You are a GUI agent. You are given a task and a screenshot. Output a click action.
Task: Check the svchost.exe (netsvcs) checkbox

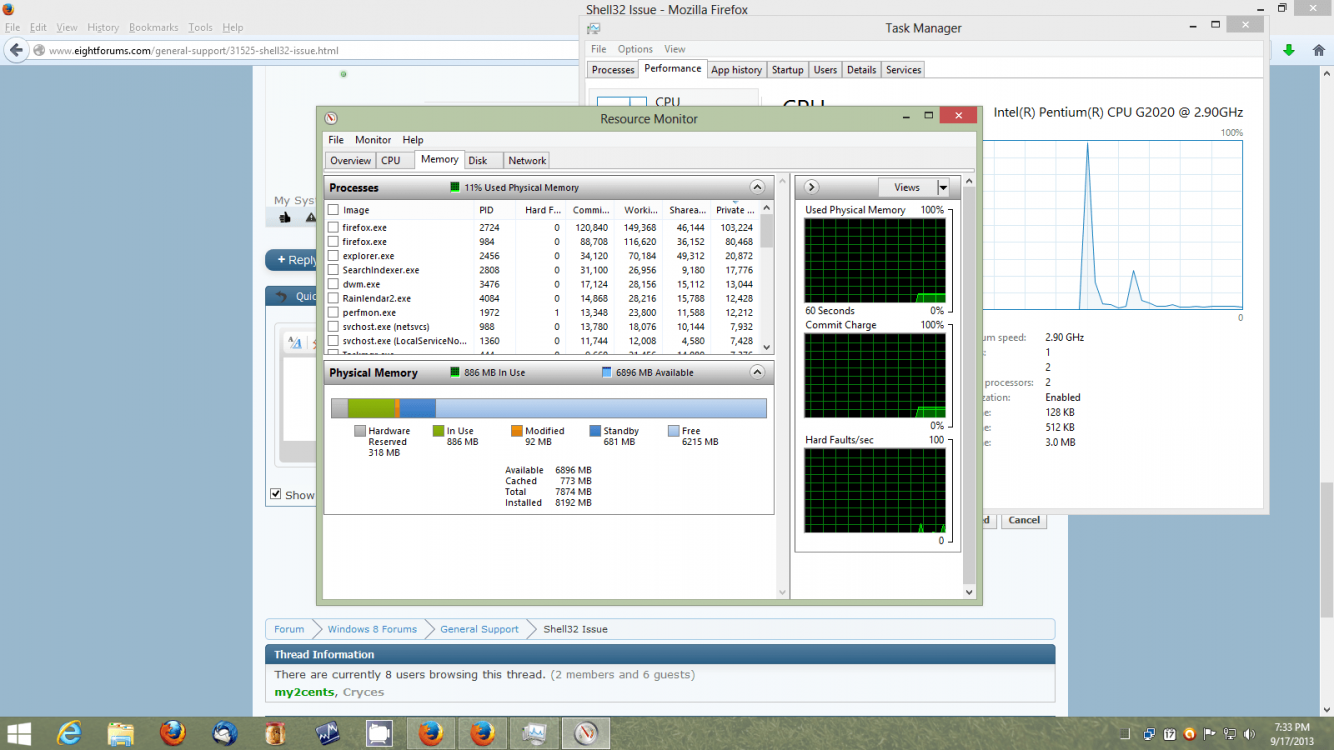tap(334, 326)
